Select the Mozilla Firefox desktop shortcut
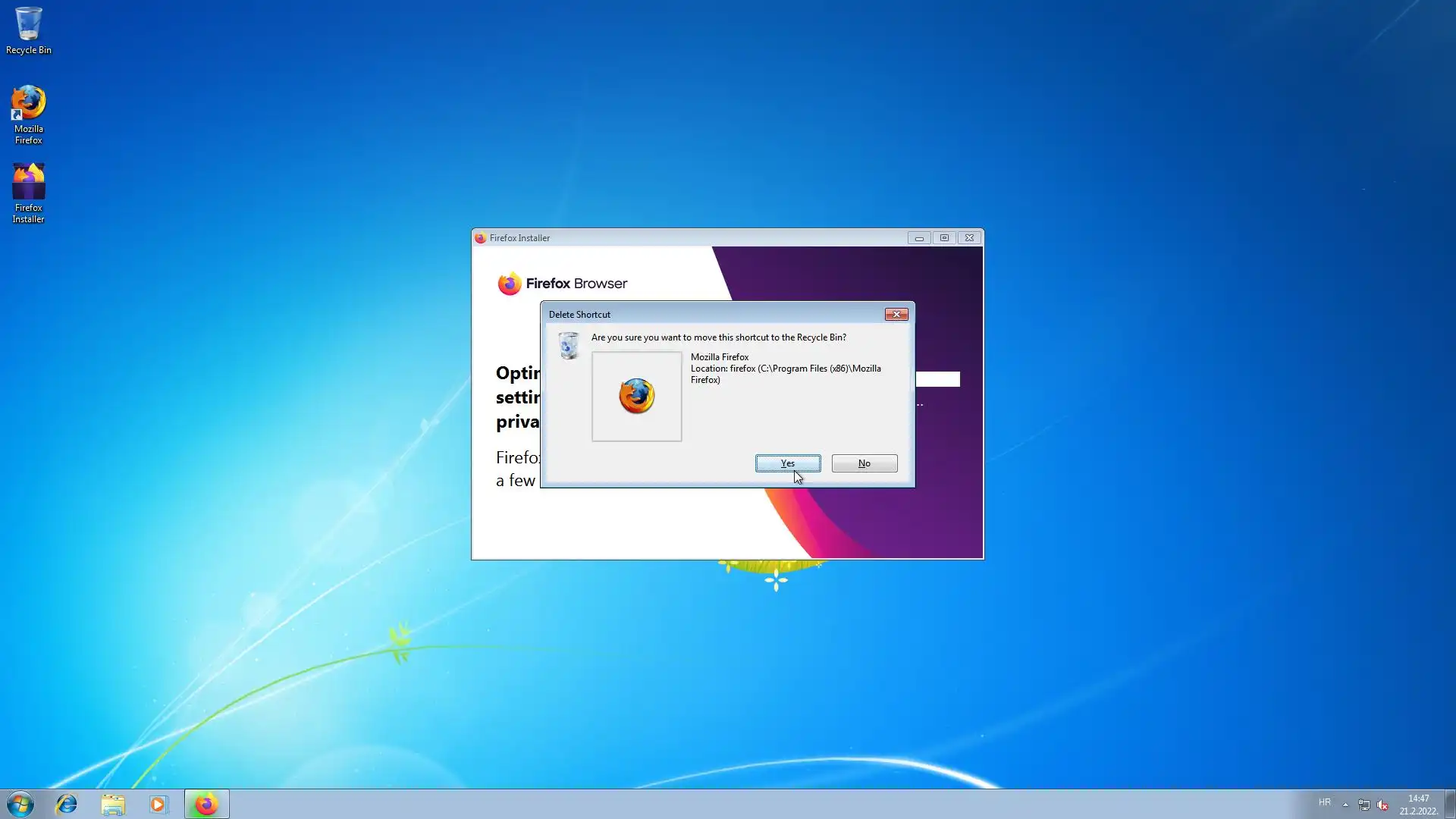 (x=29, y=114)
